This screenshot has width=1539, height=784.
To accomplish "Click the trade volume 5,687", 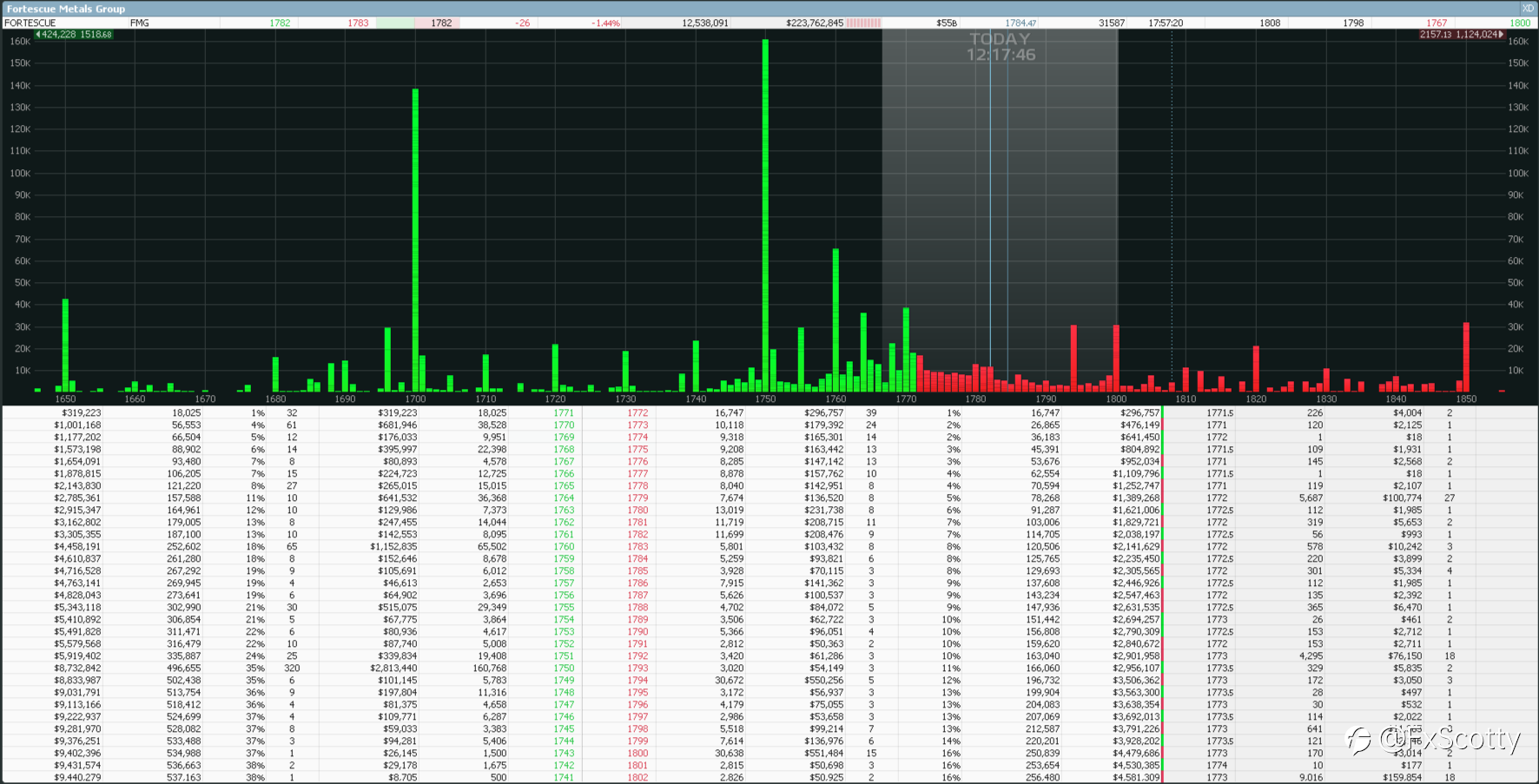I will pos(1311,498).
